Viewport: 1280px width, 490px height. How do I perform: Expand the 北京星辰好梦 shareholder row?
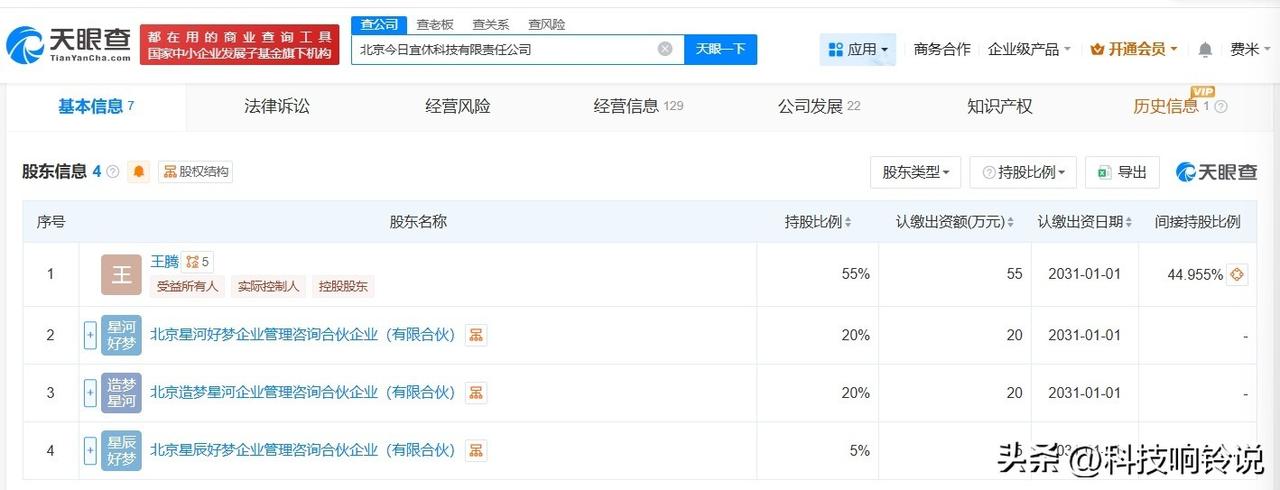(90, 451)
